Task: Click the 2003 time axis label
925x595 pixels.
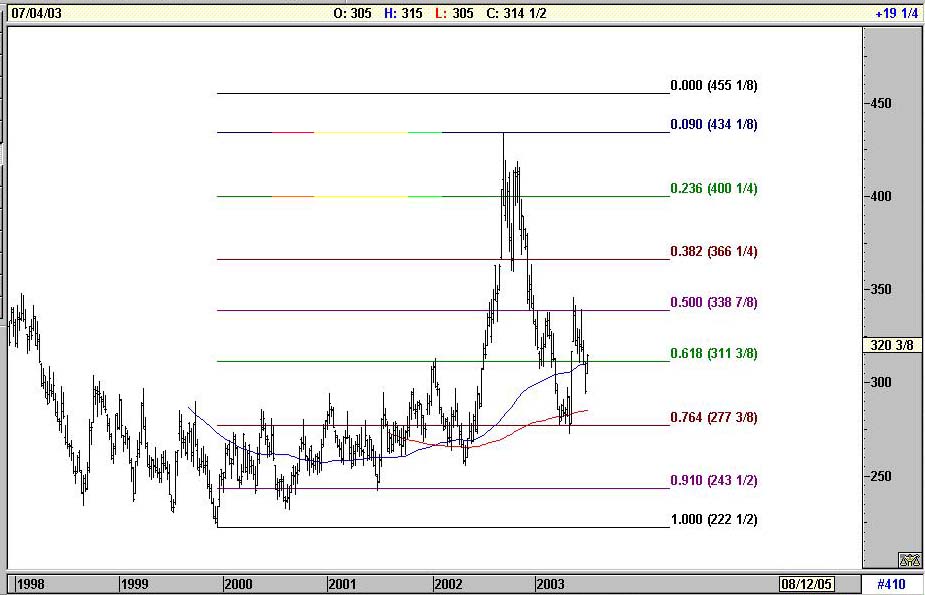Action: (550, 584)
